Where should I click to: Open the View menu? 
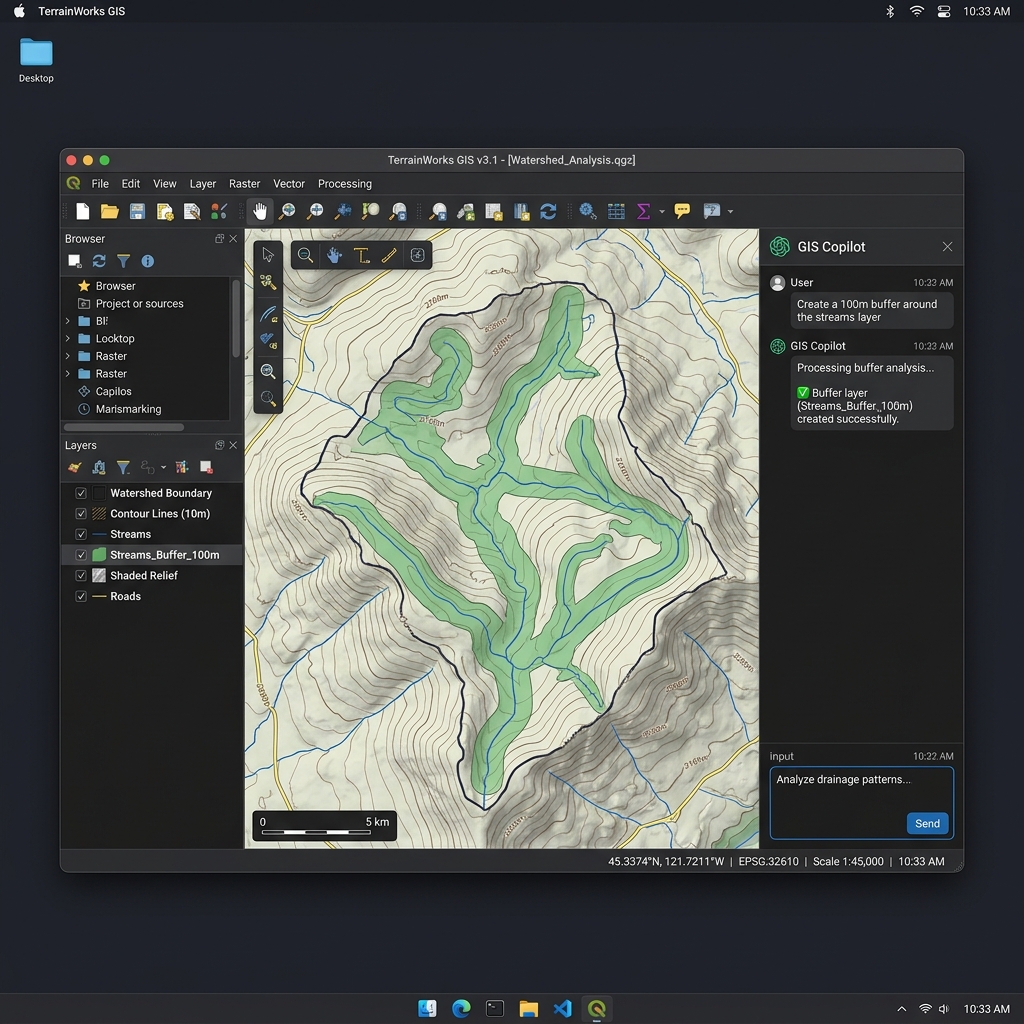(165, 184)
